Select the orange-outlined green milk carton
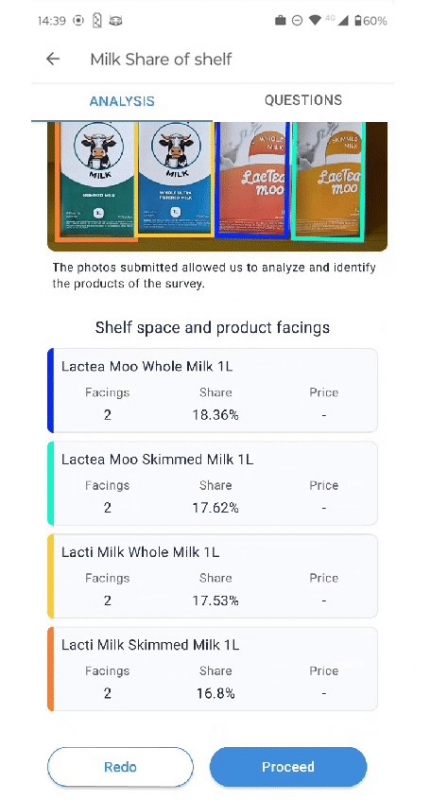Screen dimensions: 448x800 tap(97, 181)
